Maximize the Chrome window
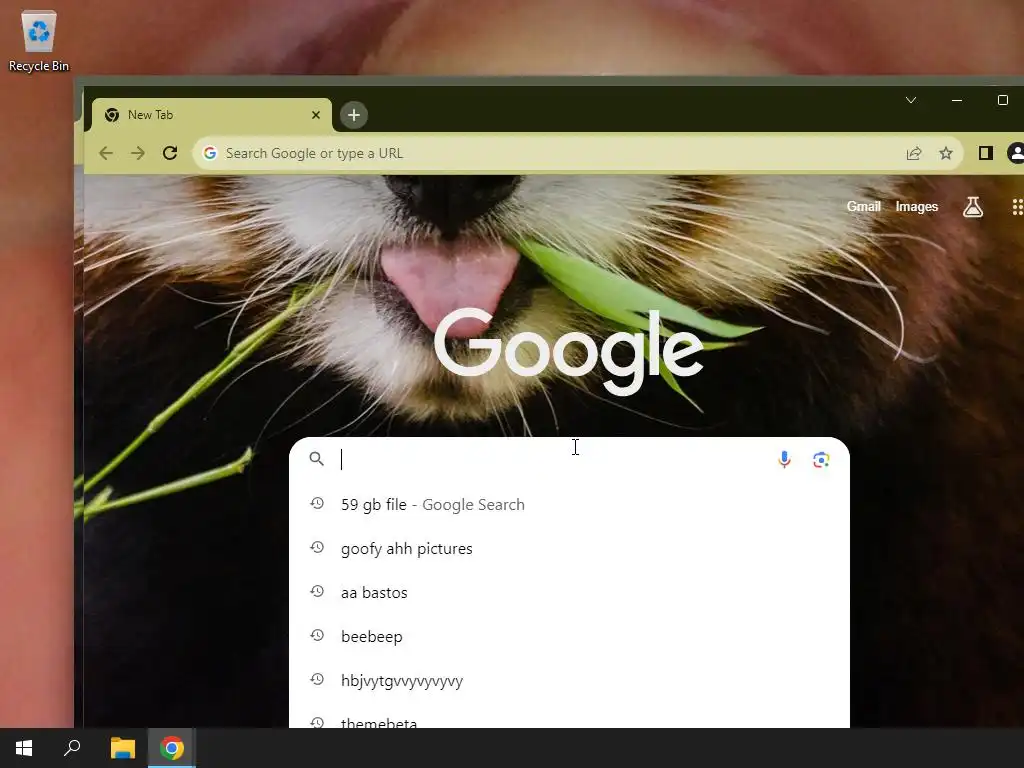 [x=1002, y=100]
